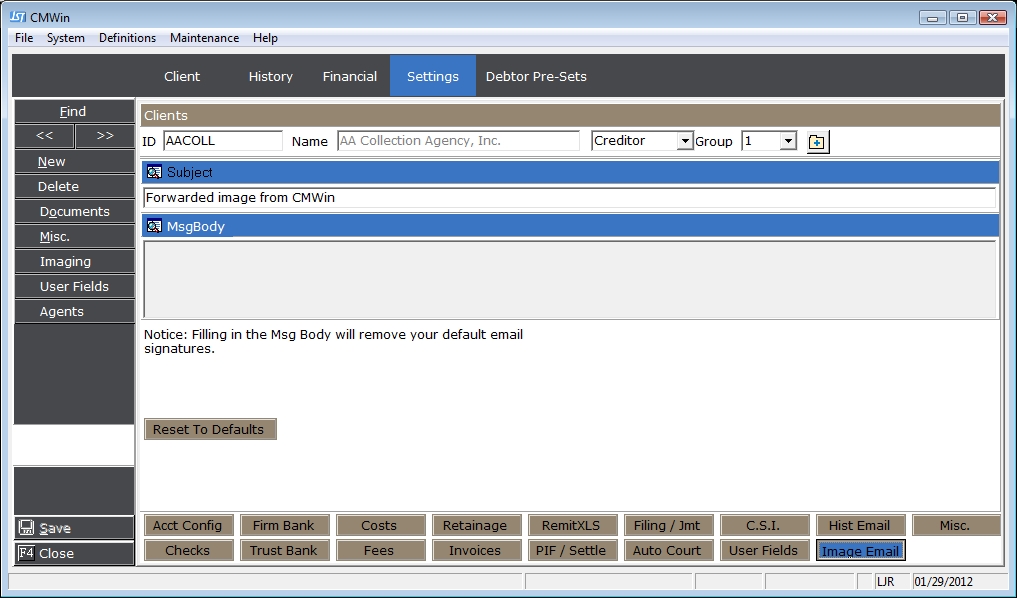Click the Find button in sidebar
This screenshot has height=598, width=1017.
74,111
